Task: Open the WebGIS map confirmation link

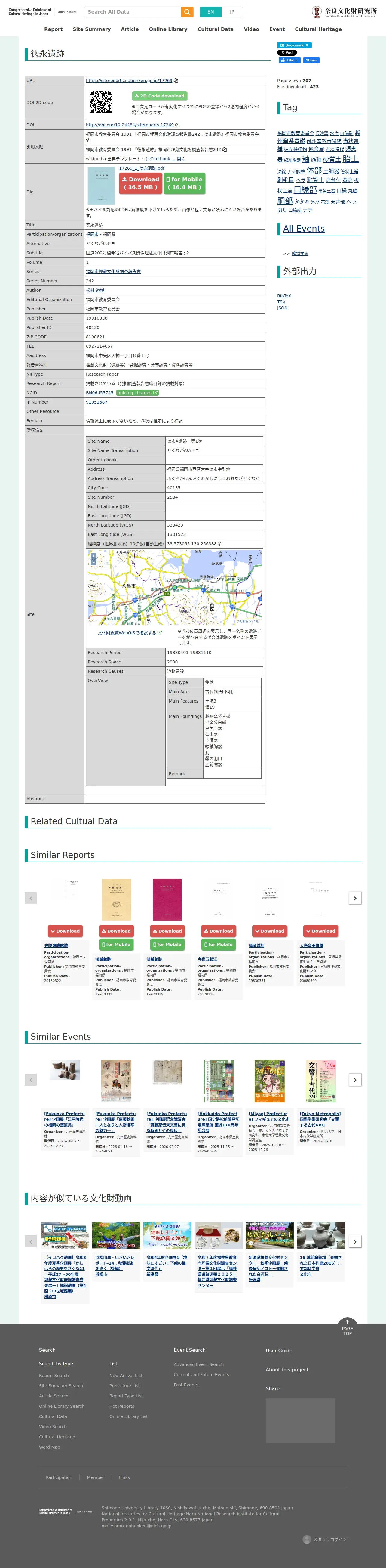Action: click(x=129, y=633)
